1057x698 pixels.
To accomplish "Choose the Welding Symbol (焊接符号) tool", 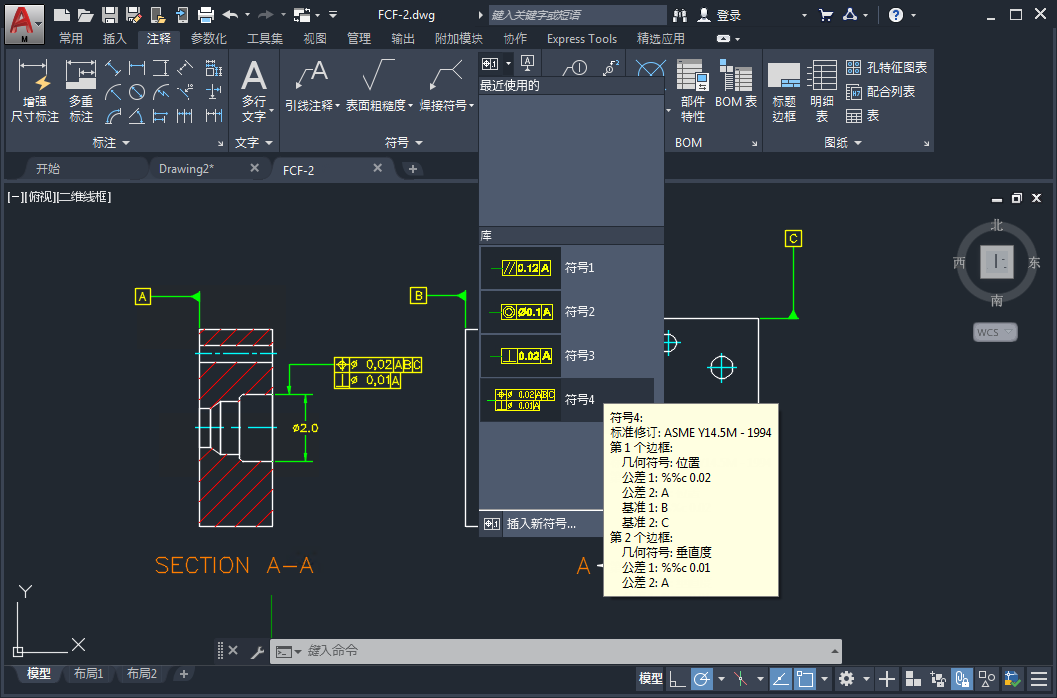I will [x=447, y=86].
